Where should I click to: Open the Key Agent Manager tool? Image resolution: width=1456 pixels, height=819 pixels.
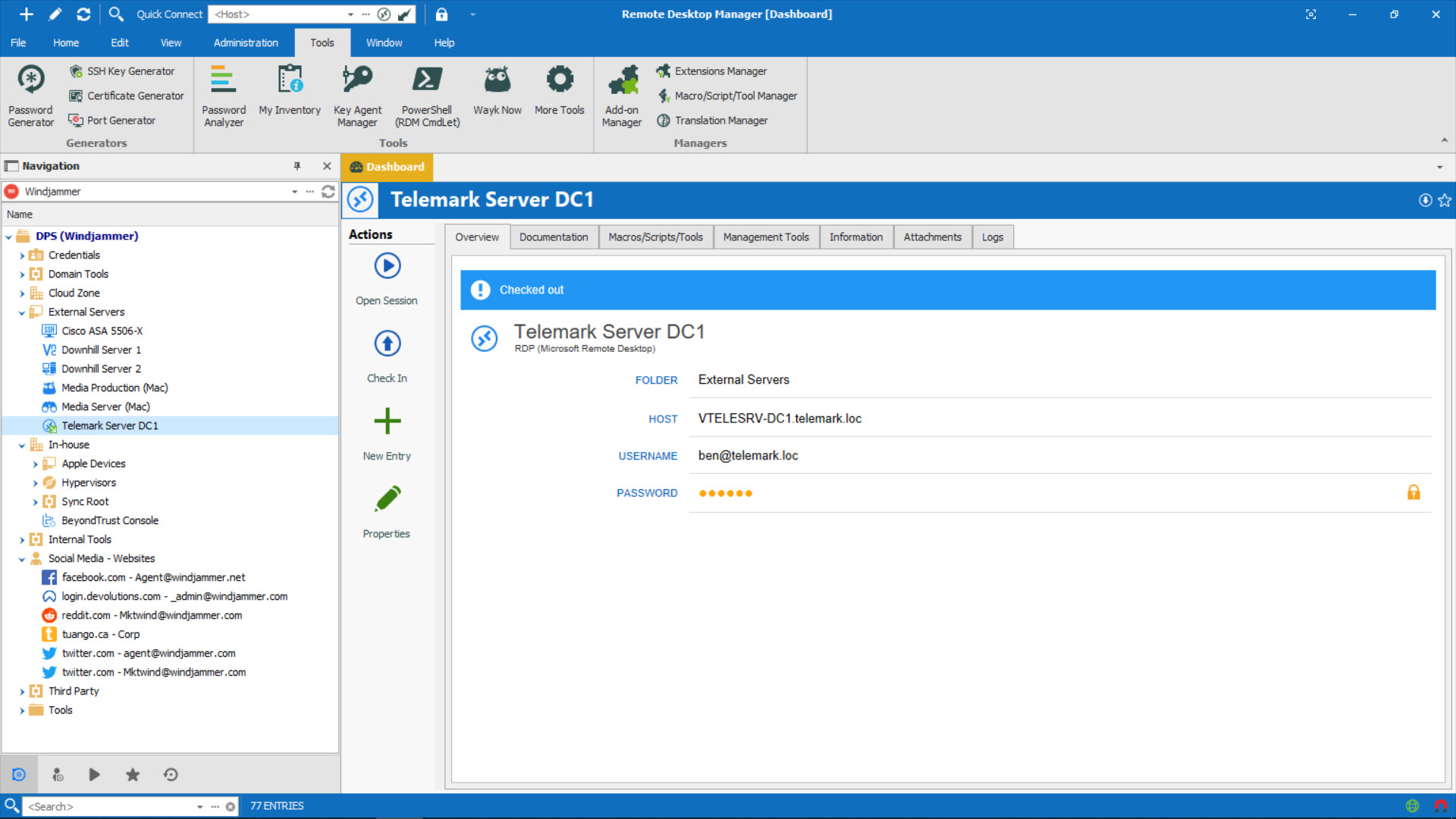[x=358, y=93]
